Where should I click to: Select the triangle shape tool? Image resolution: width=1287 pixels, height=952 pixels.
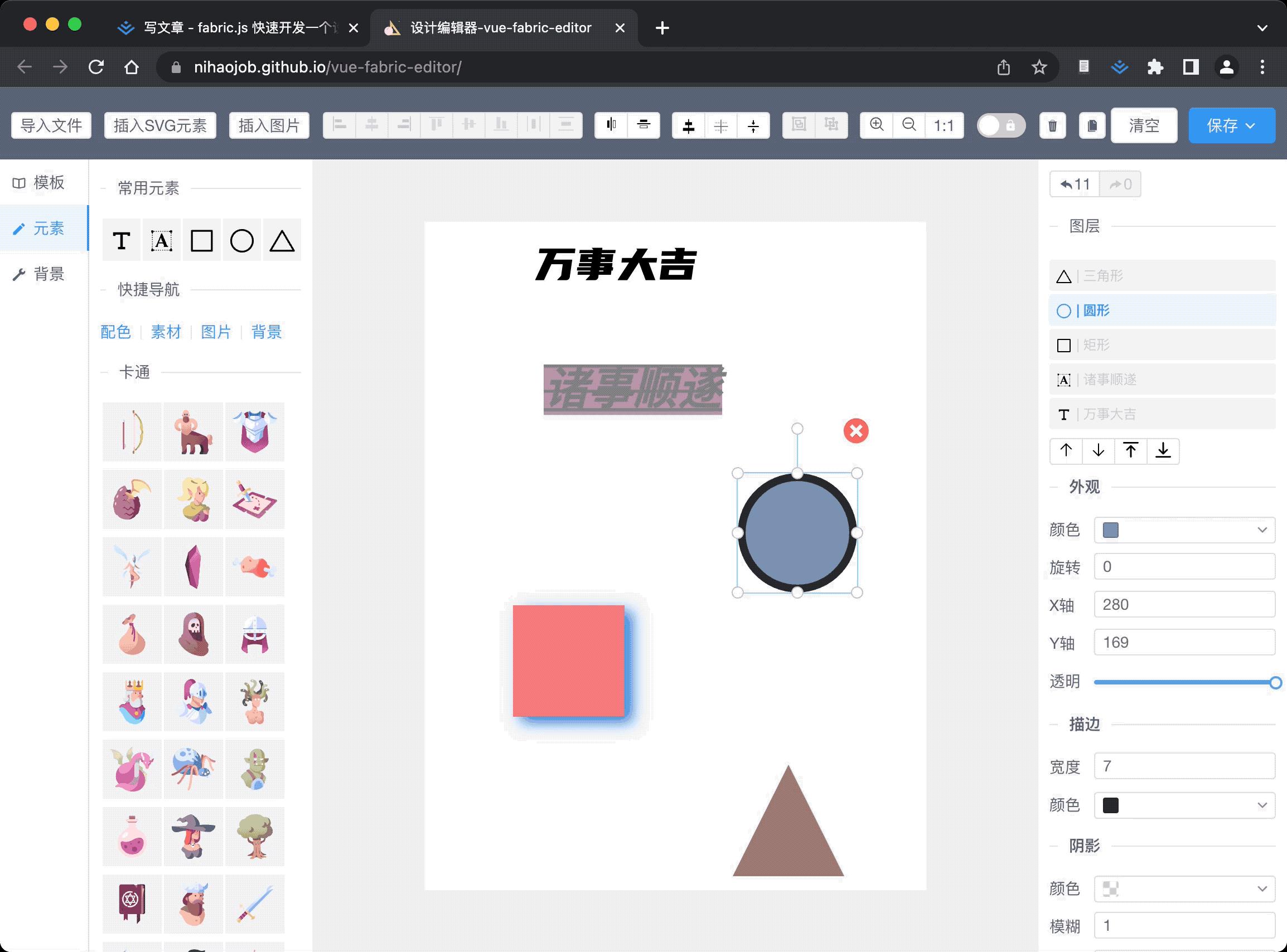pyautogui.click(x=282, y=240)
